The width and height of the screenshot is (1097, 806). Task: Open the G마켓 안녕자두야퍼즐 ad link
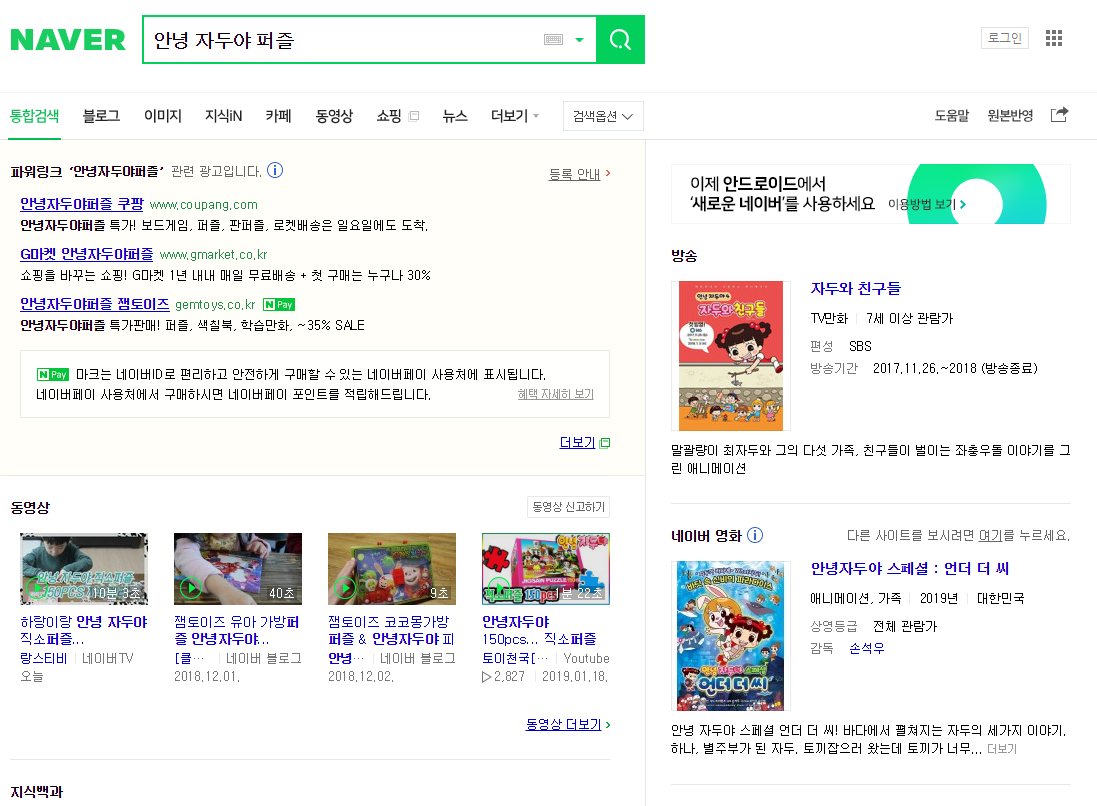pyautogui.click(x=87, y=254)
